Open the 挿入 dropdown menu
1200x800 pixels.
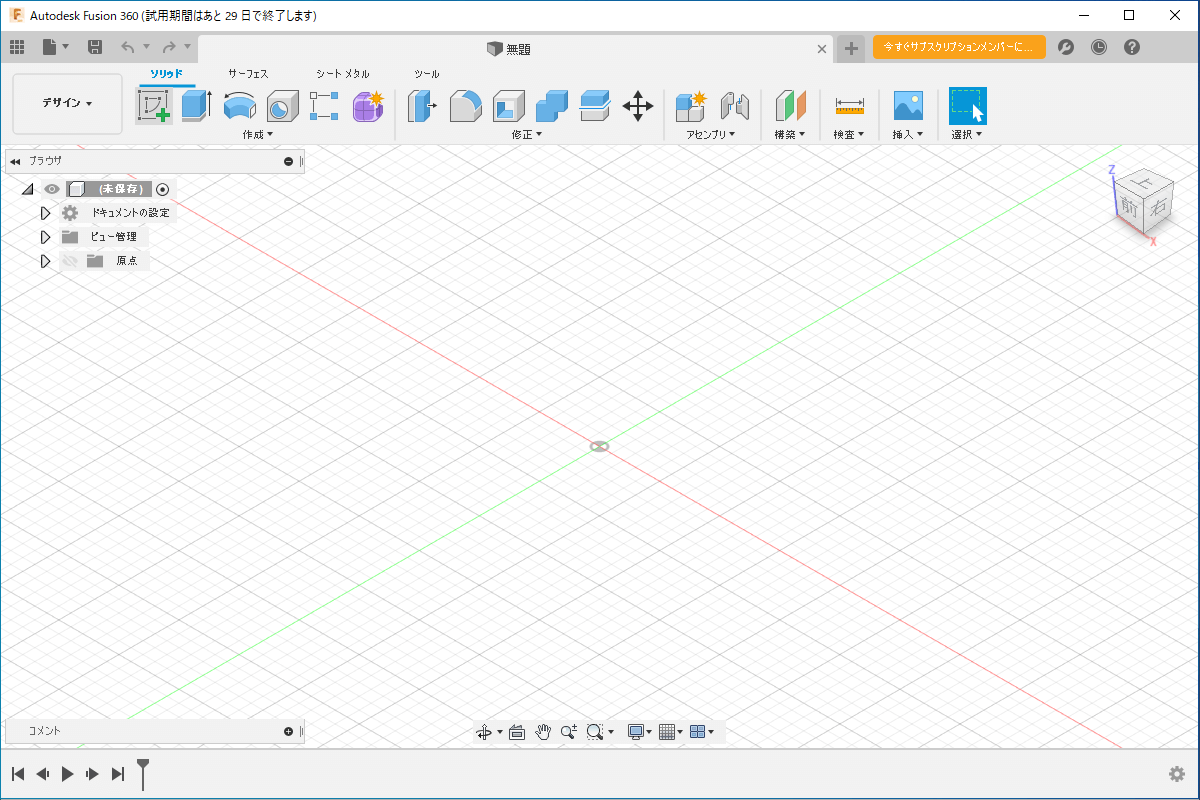pos(908,134)
